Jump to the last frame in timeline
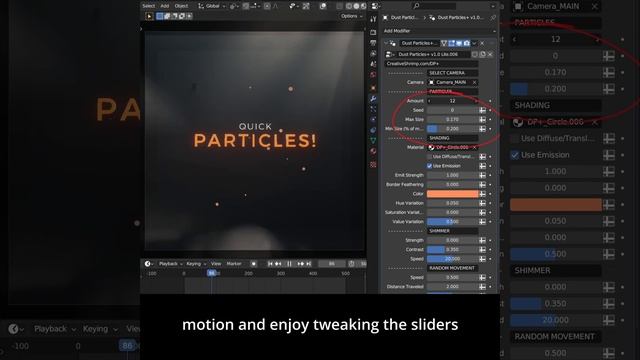 coord(309,264)
